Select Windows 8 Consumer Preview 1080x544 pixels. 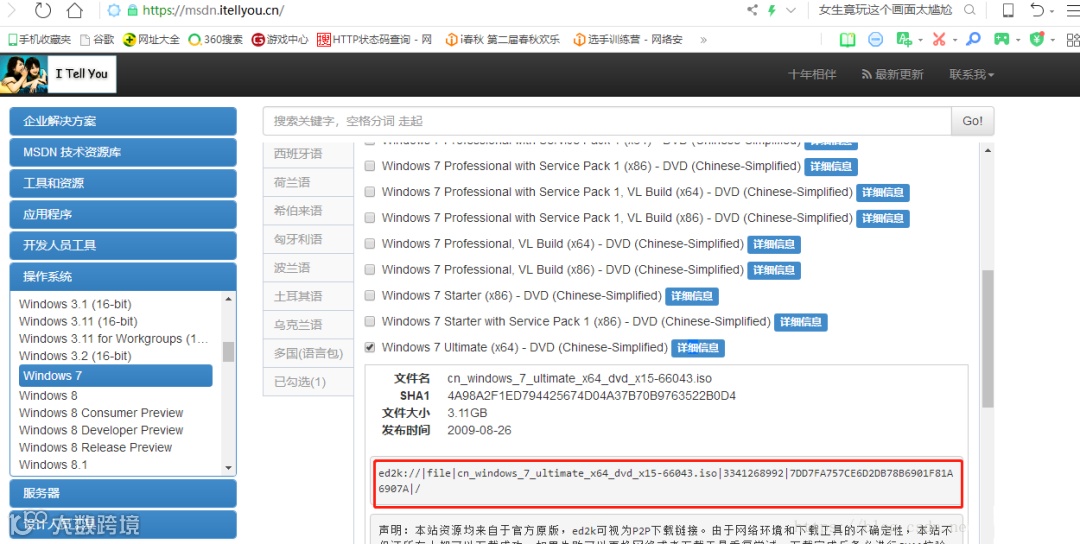pyautogui.click(x=101, y=412)
